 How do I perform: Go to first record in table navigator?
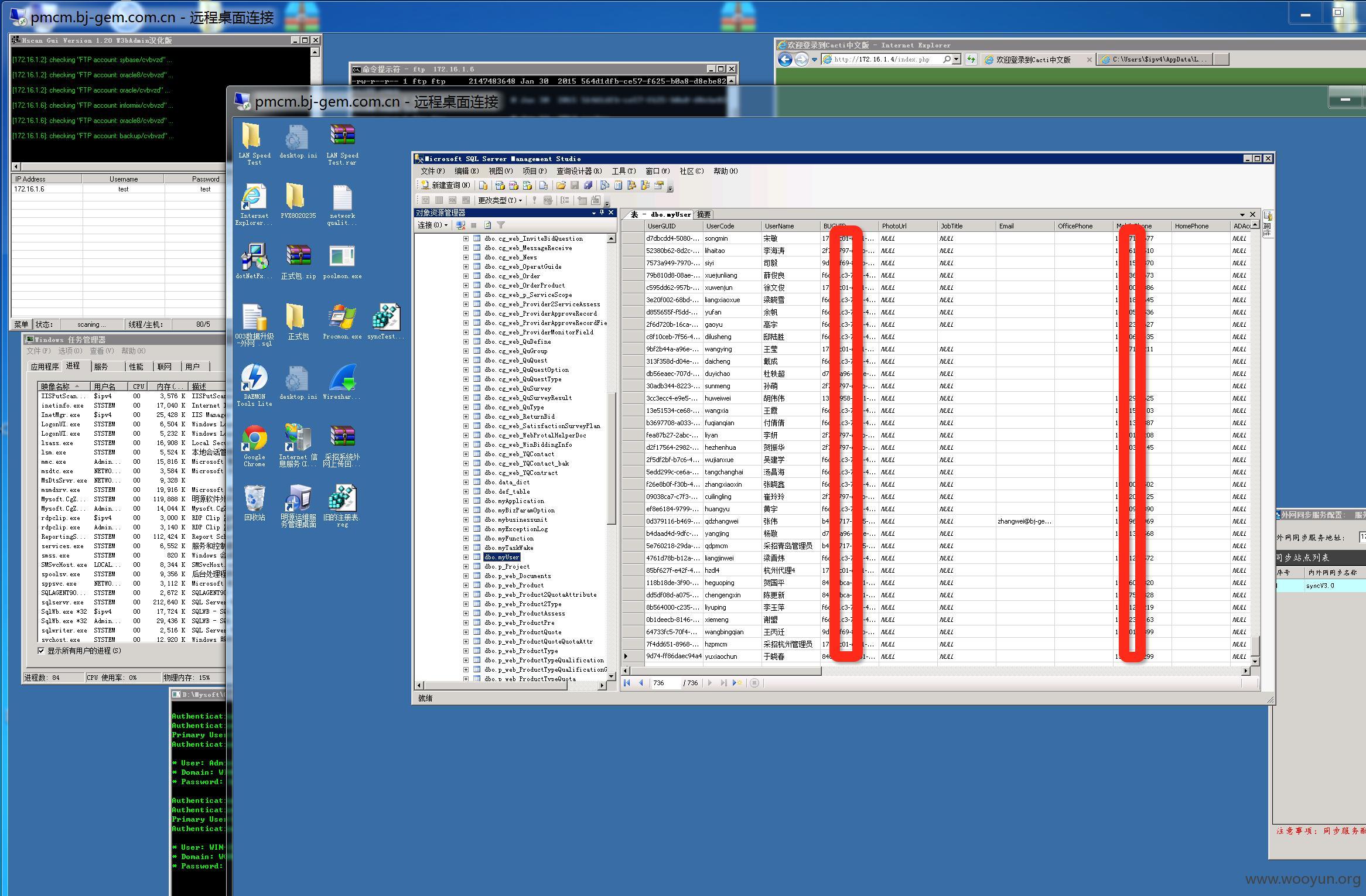coord(627,683)
